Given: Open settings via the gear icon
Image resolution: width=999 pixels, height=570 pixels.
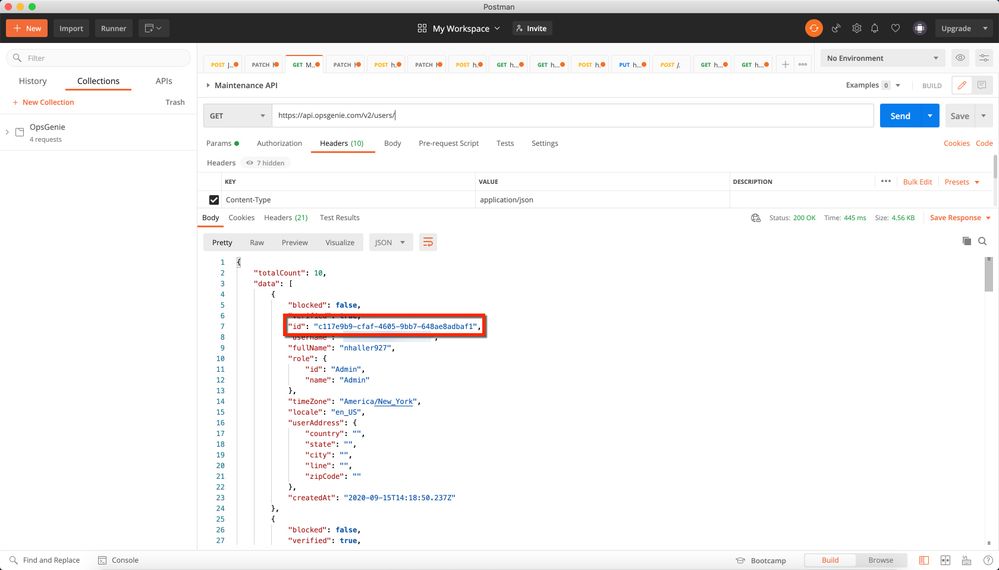Looking at the screenshot, I should (x=856, y=28).
